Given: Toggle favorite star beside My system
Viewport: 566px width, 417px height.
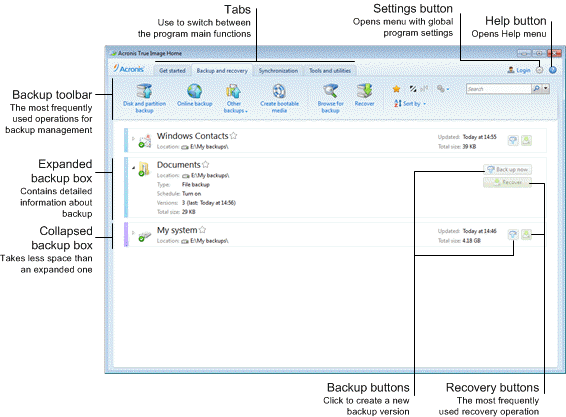Looking at the screenshot, I should pos(202,230).
